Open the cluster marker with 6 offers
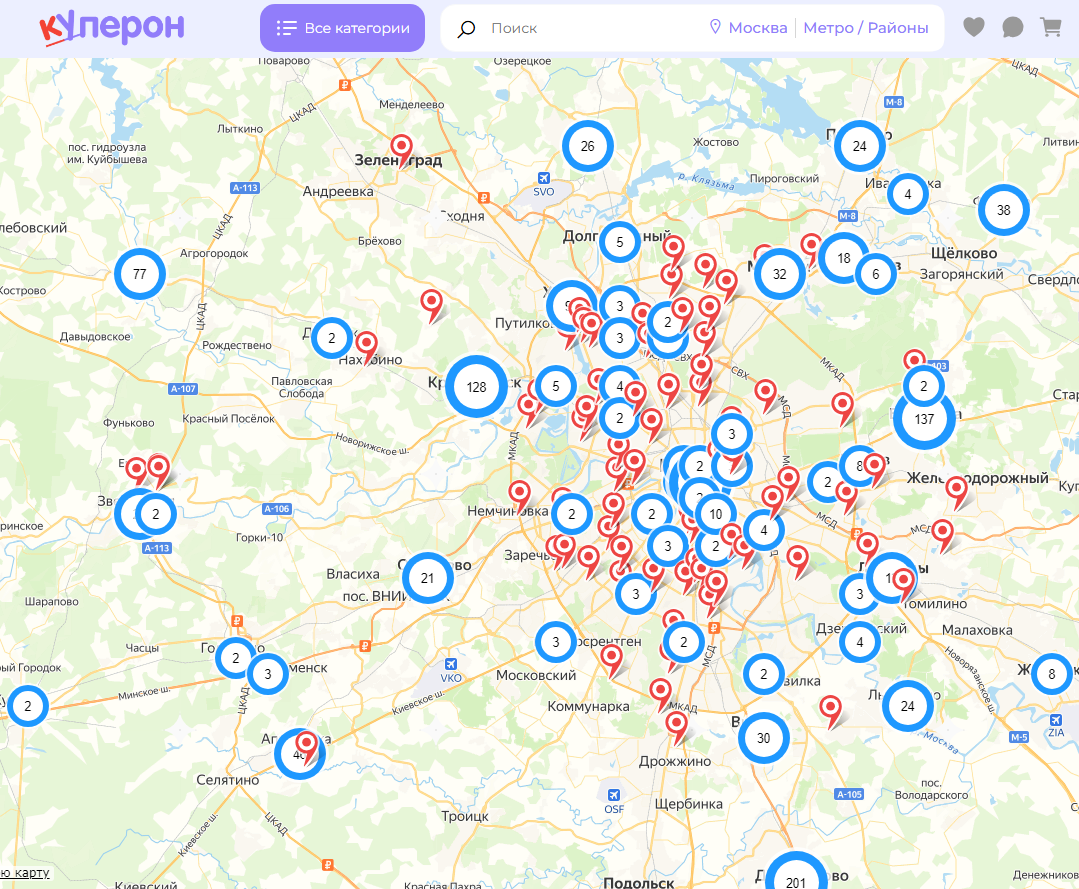This screenshot has height=889, width=1079. point(876,274)
